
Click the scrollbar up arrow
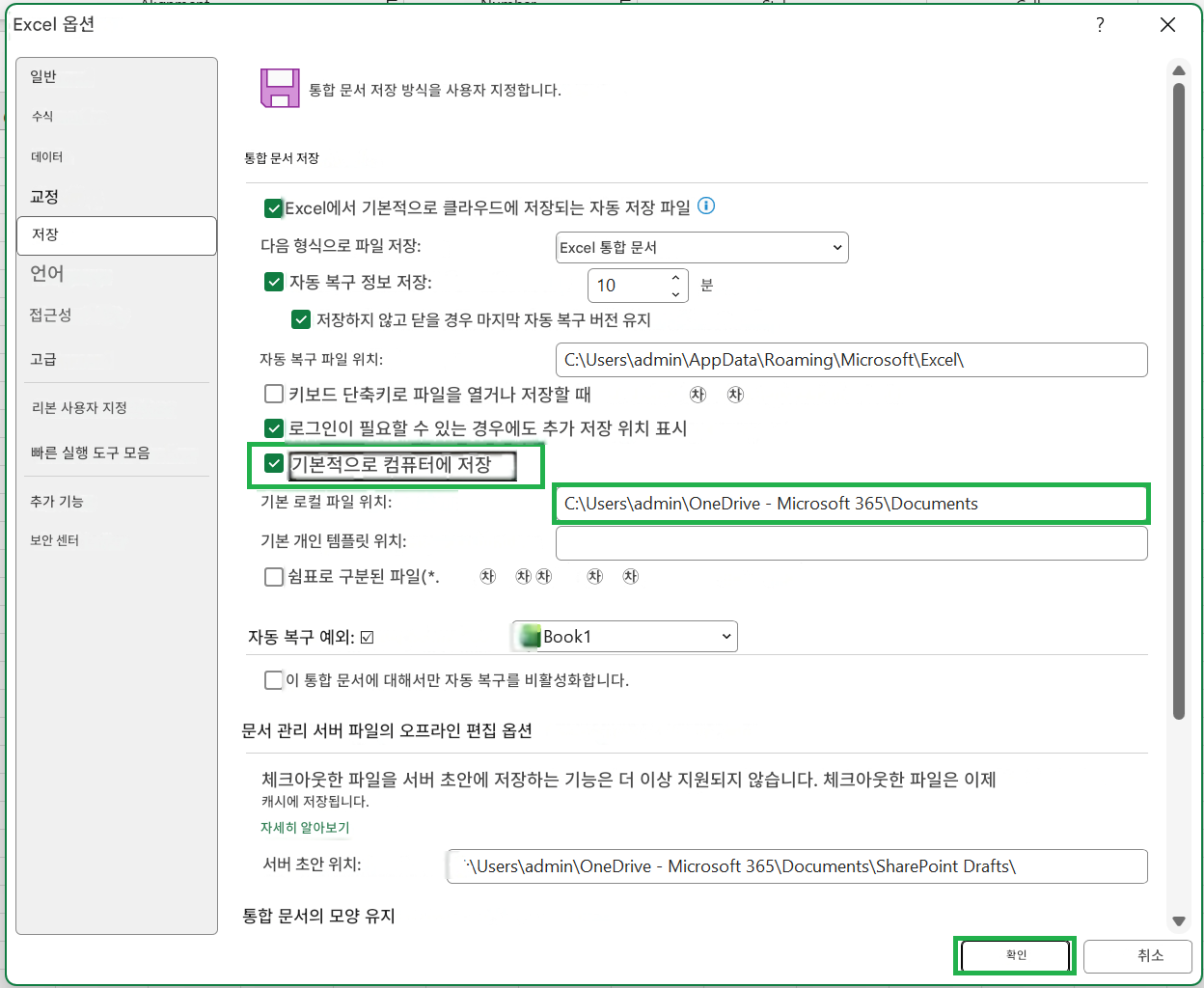(x=1178, y=70)
